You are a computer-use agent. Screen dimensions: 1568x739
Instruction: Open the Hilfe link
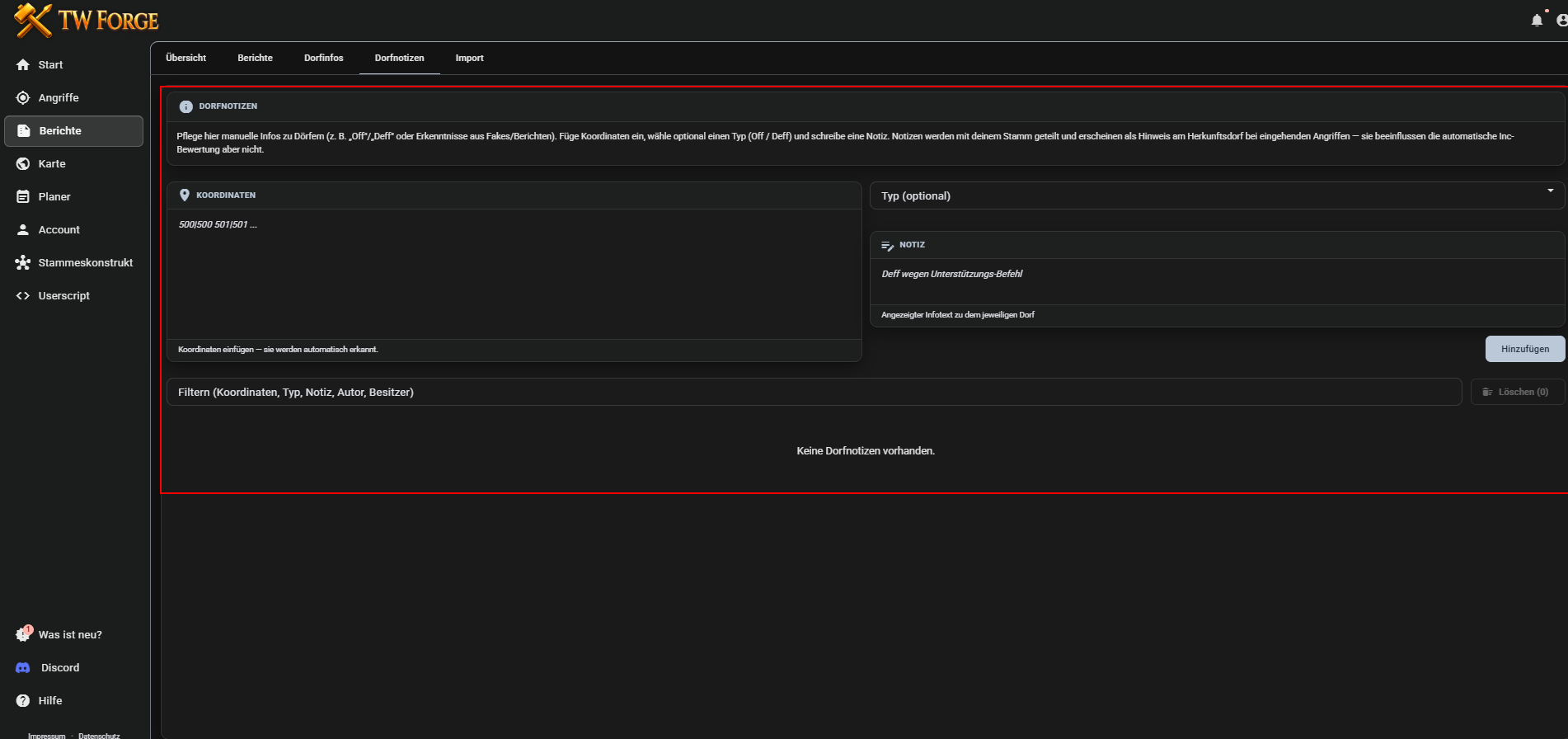[x=73, y=700]
